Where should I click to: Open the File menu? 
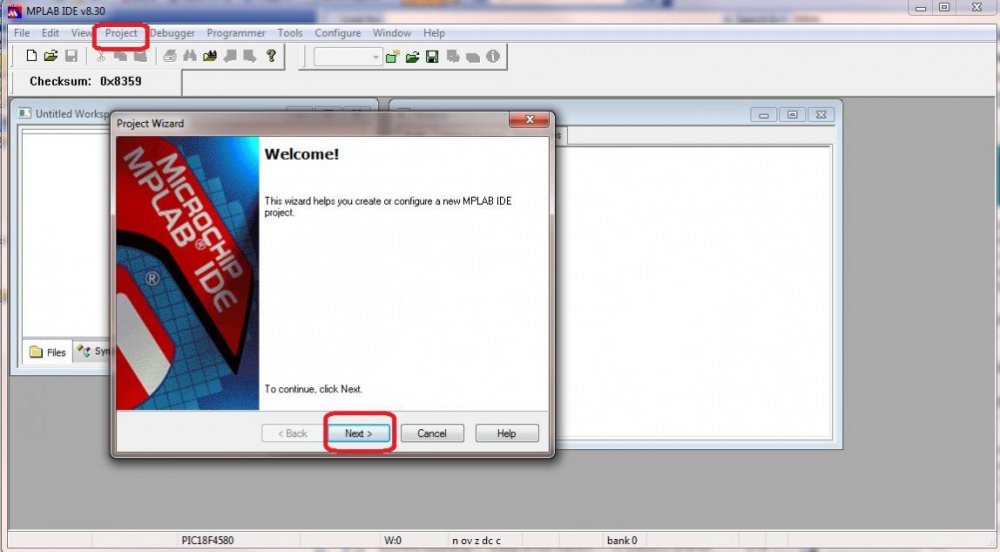point(22,33)
